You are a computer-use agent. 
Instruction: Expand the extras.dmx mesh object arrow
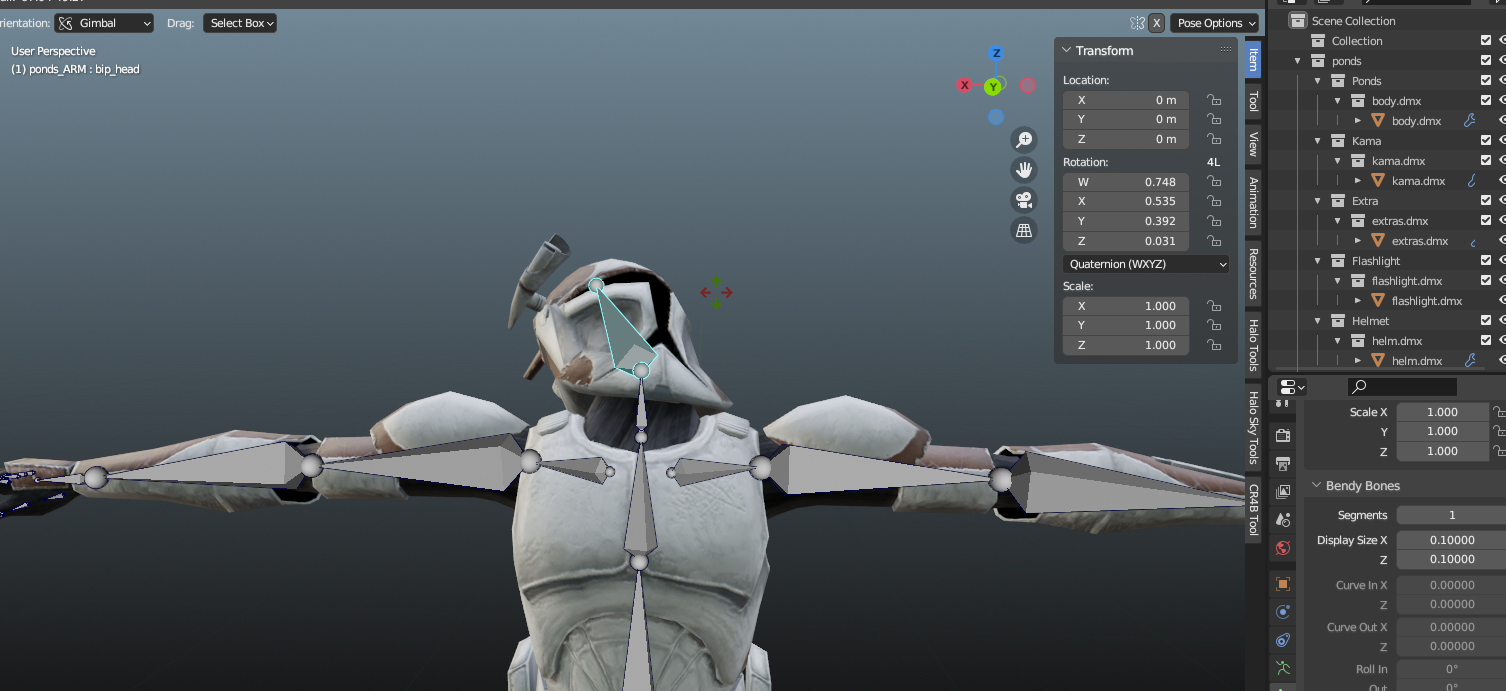tap(1358, 241)
